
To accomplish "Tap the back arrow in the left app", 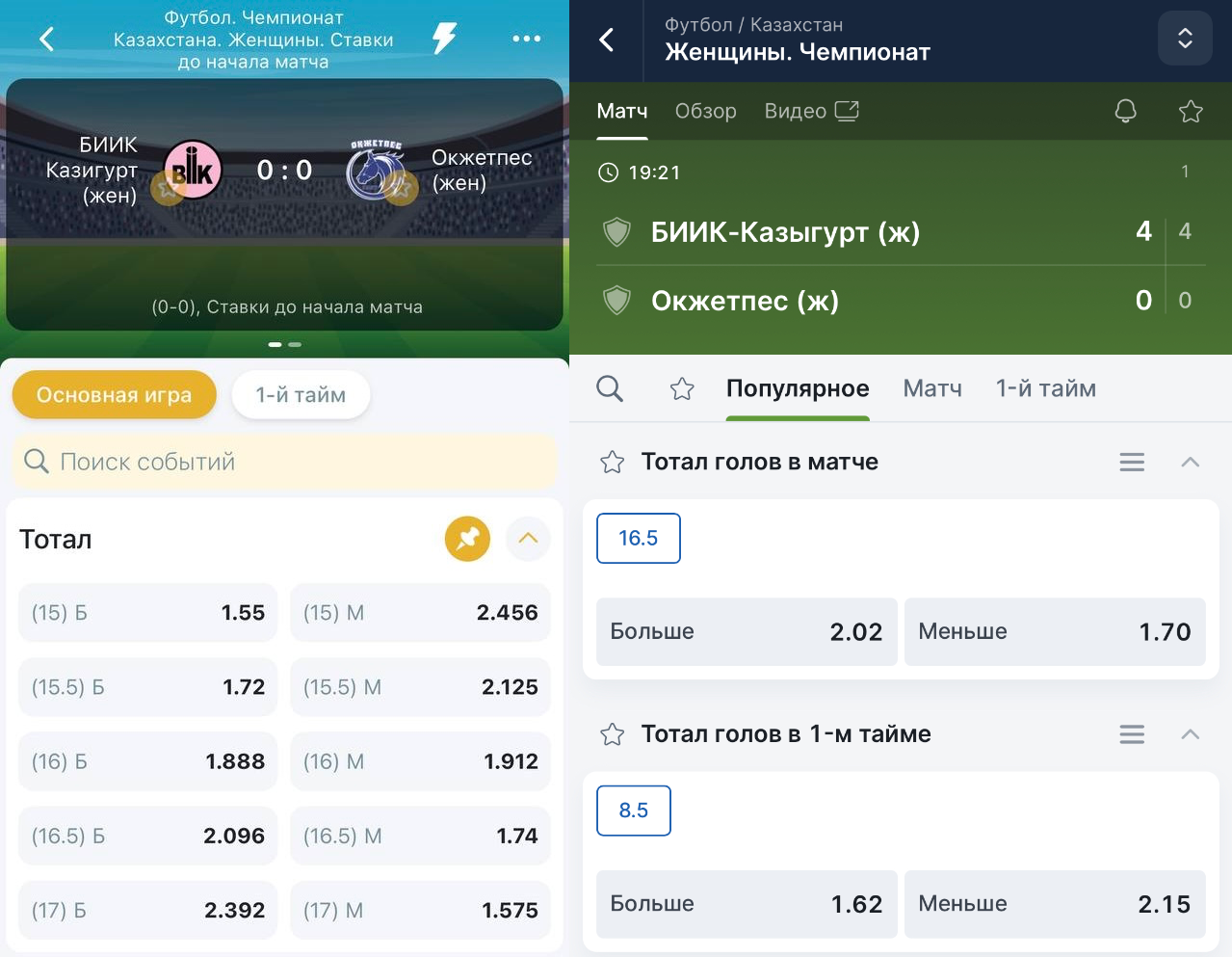I will [x=46, y=39].
